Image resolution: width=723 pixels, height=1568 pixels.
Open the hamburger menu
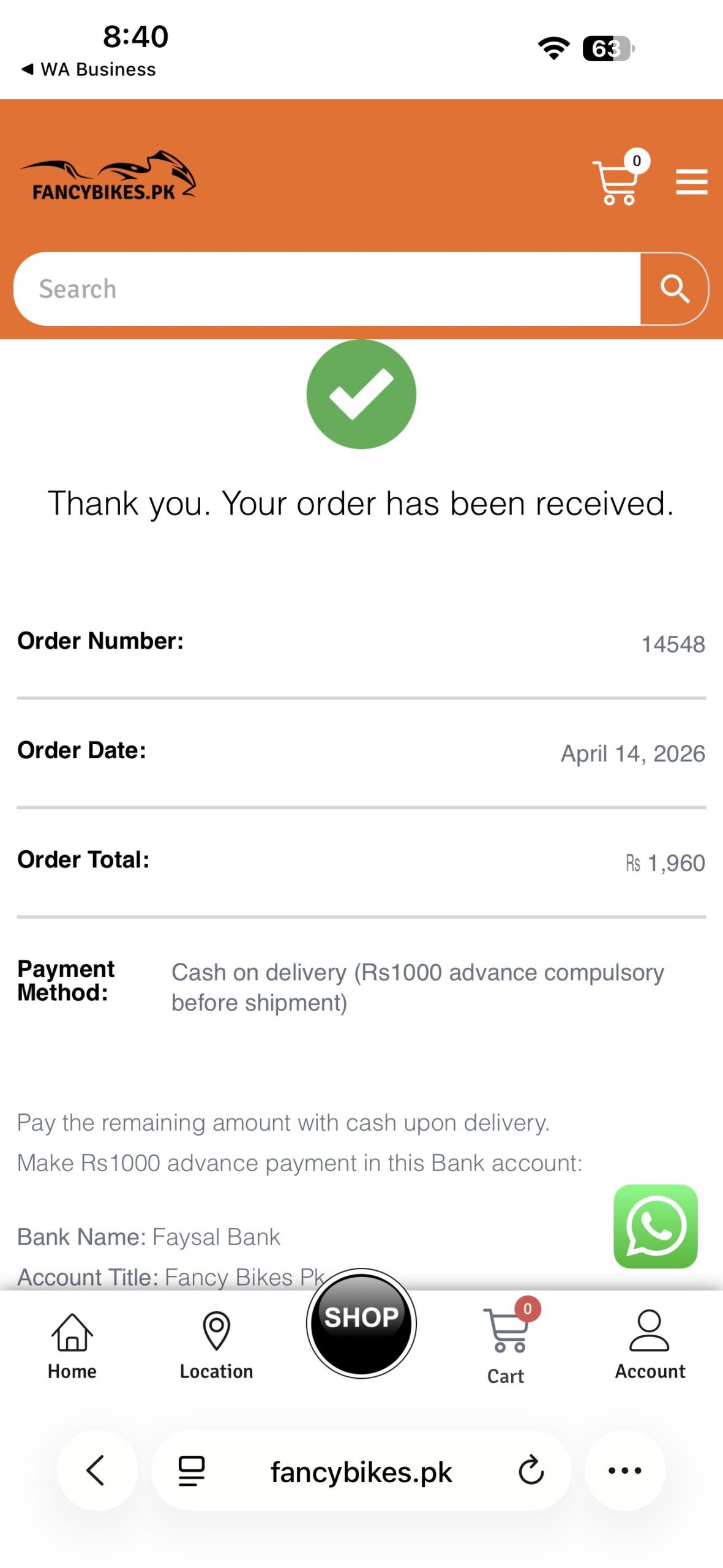[691, 182]
